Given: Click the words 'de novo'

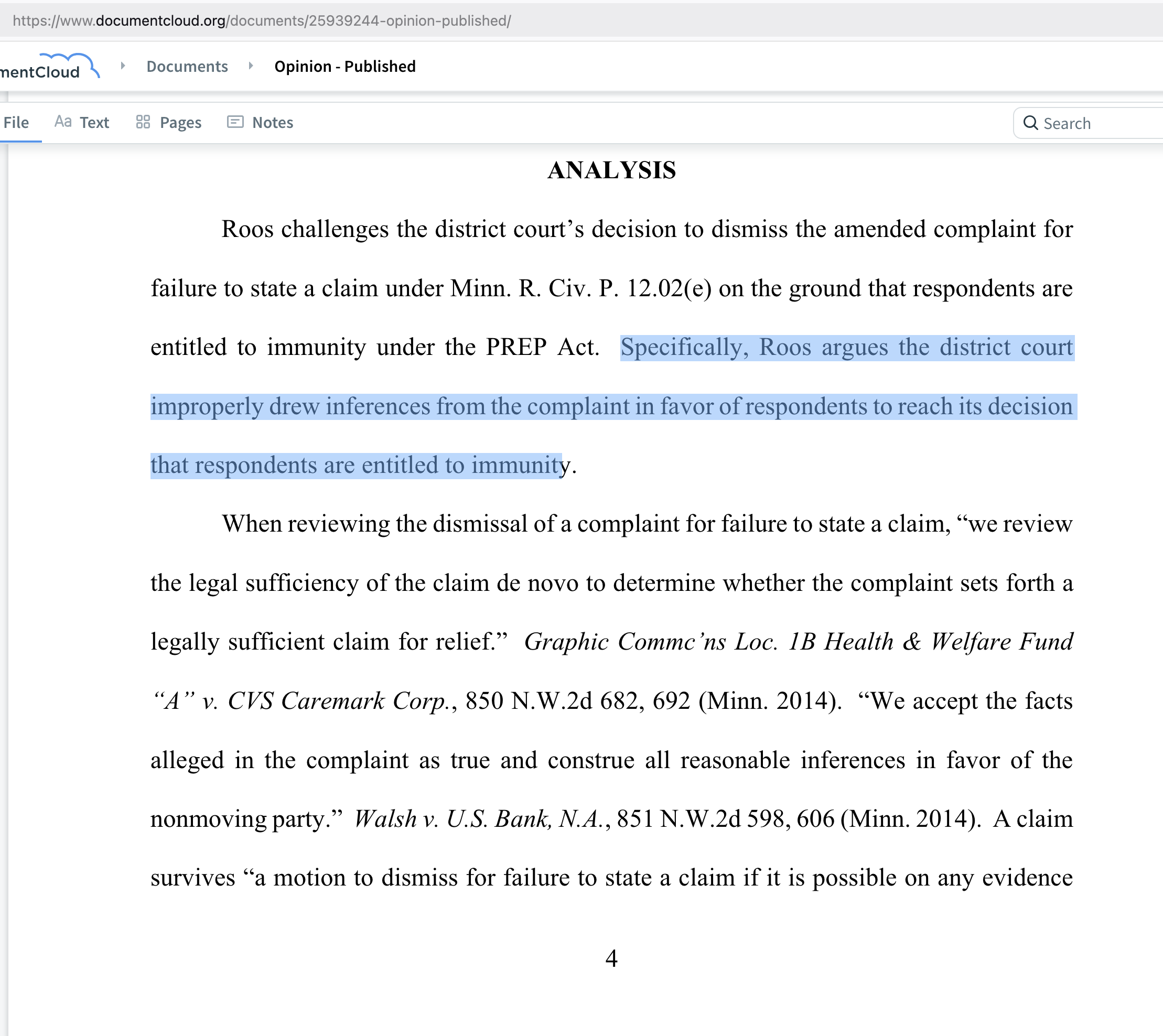Looking at the screenshot, I should tap(537, 584).
